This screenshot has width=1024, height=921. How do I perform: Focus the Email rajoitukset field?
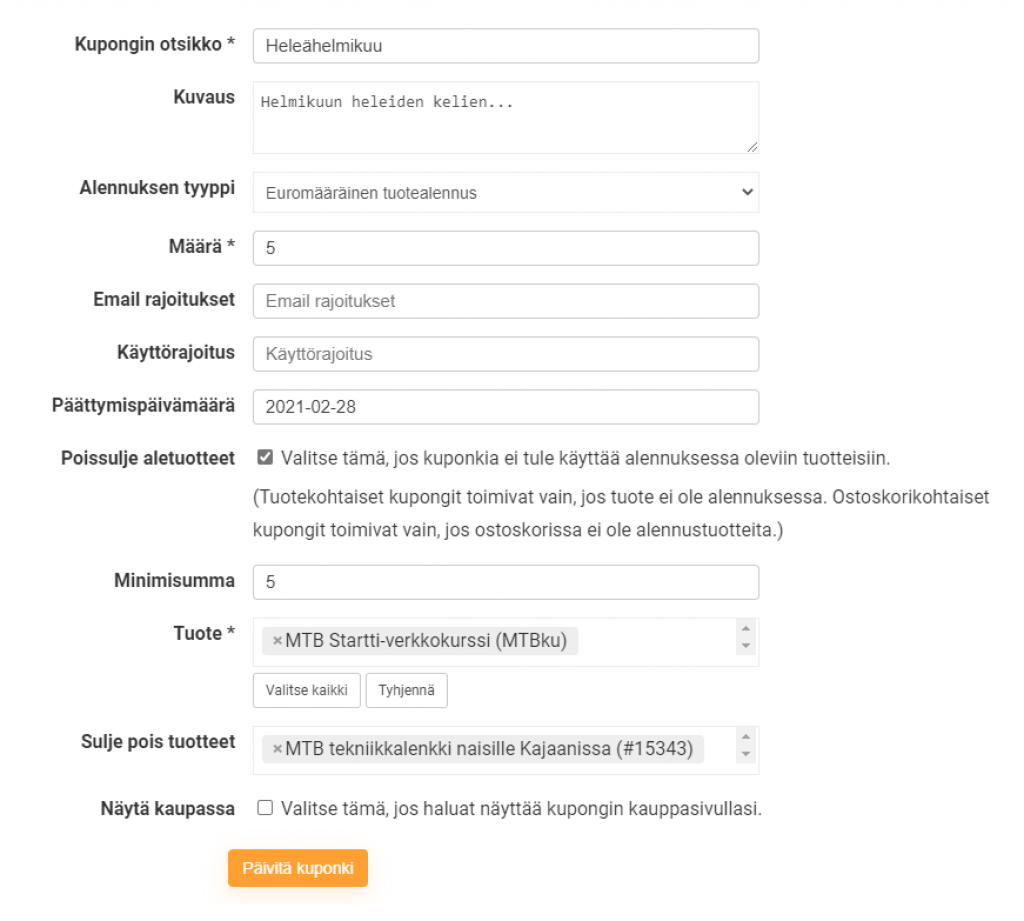(505, 301)
